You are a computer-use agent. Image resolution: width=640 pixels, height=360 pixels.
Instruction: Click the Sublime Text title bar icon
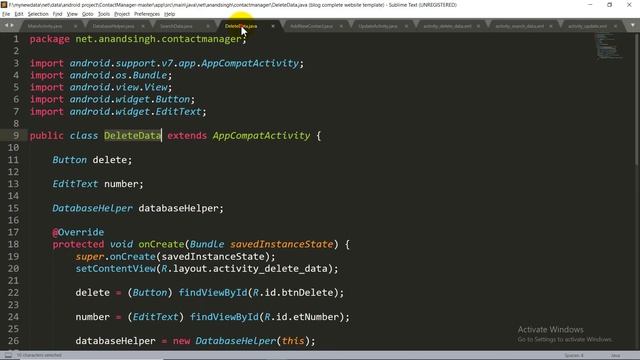click(4, 5)
